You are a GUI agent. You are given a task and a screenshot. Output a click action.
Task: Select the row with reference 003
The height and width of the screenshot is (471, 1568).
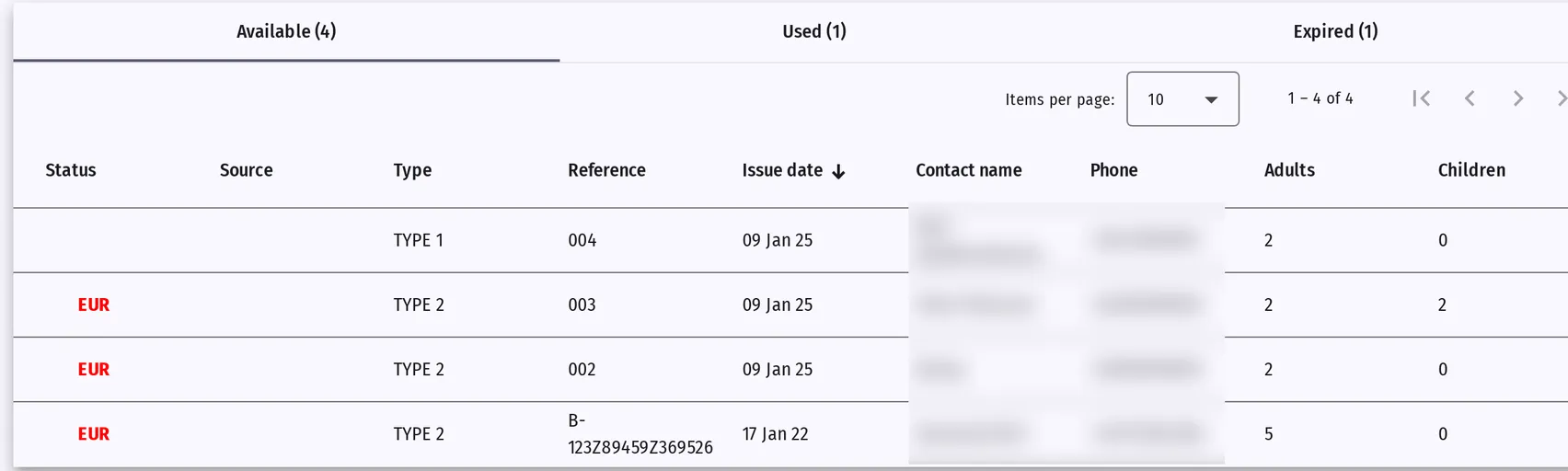click(x=790, y=304)
